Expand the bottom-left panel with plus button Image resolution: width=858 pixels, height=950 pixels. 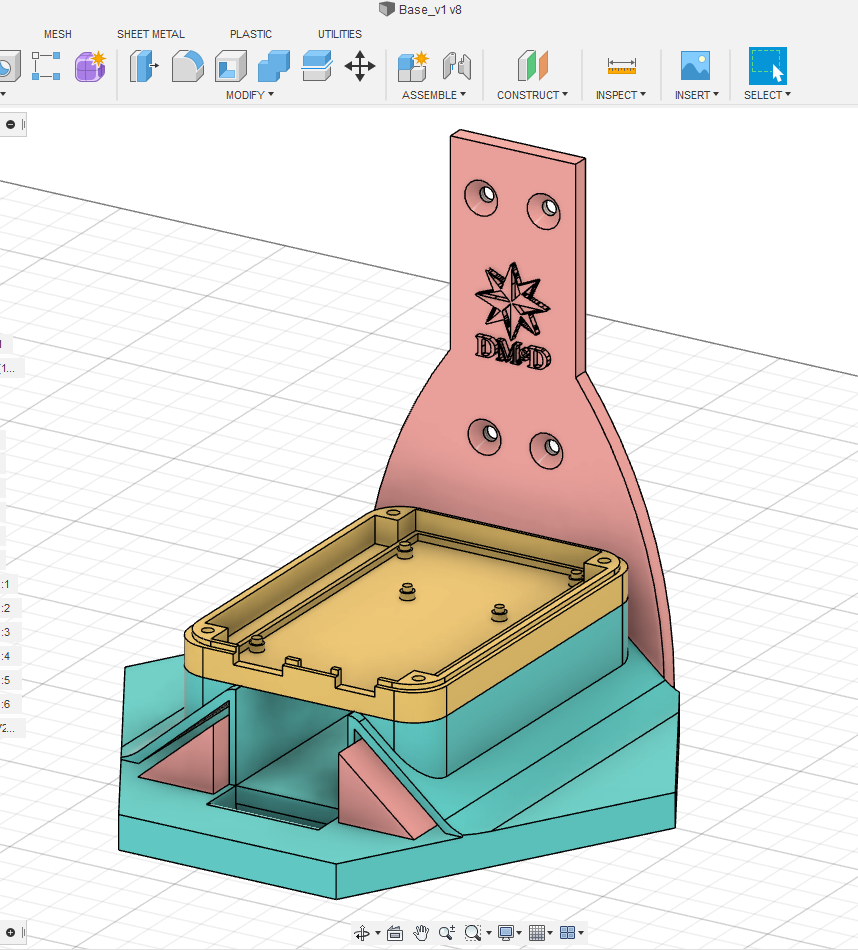[10, 933]
